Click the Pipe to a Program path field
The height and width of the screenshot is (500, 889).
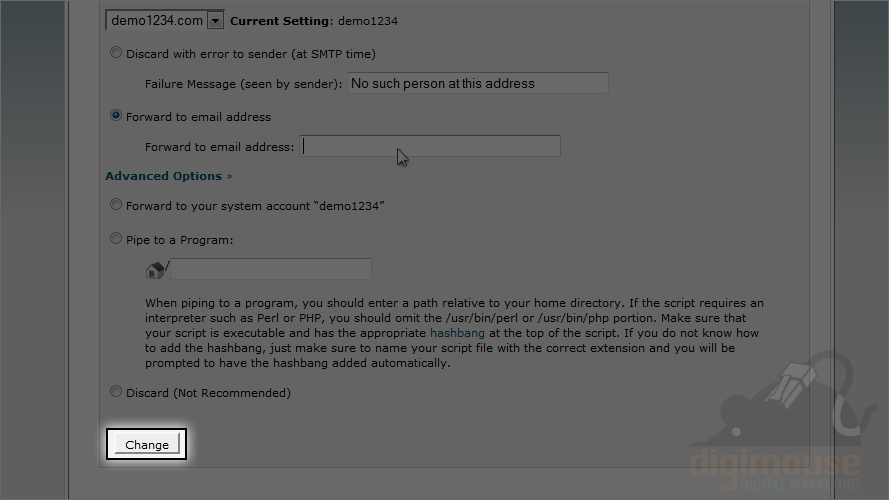271,269
